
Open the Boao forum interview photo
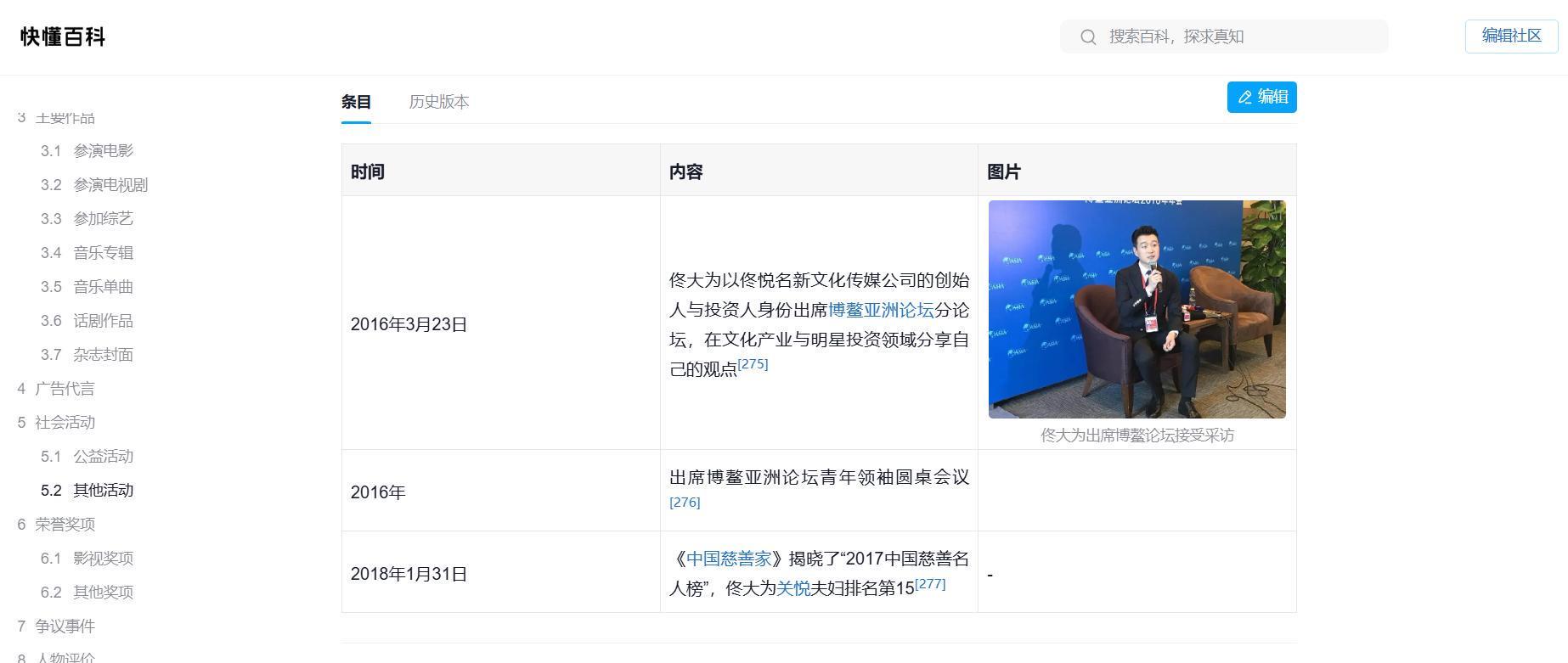click(x=1137, y=309)
